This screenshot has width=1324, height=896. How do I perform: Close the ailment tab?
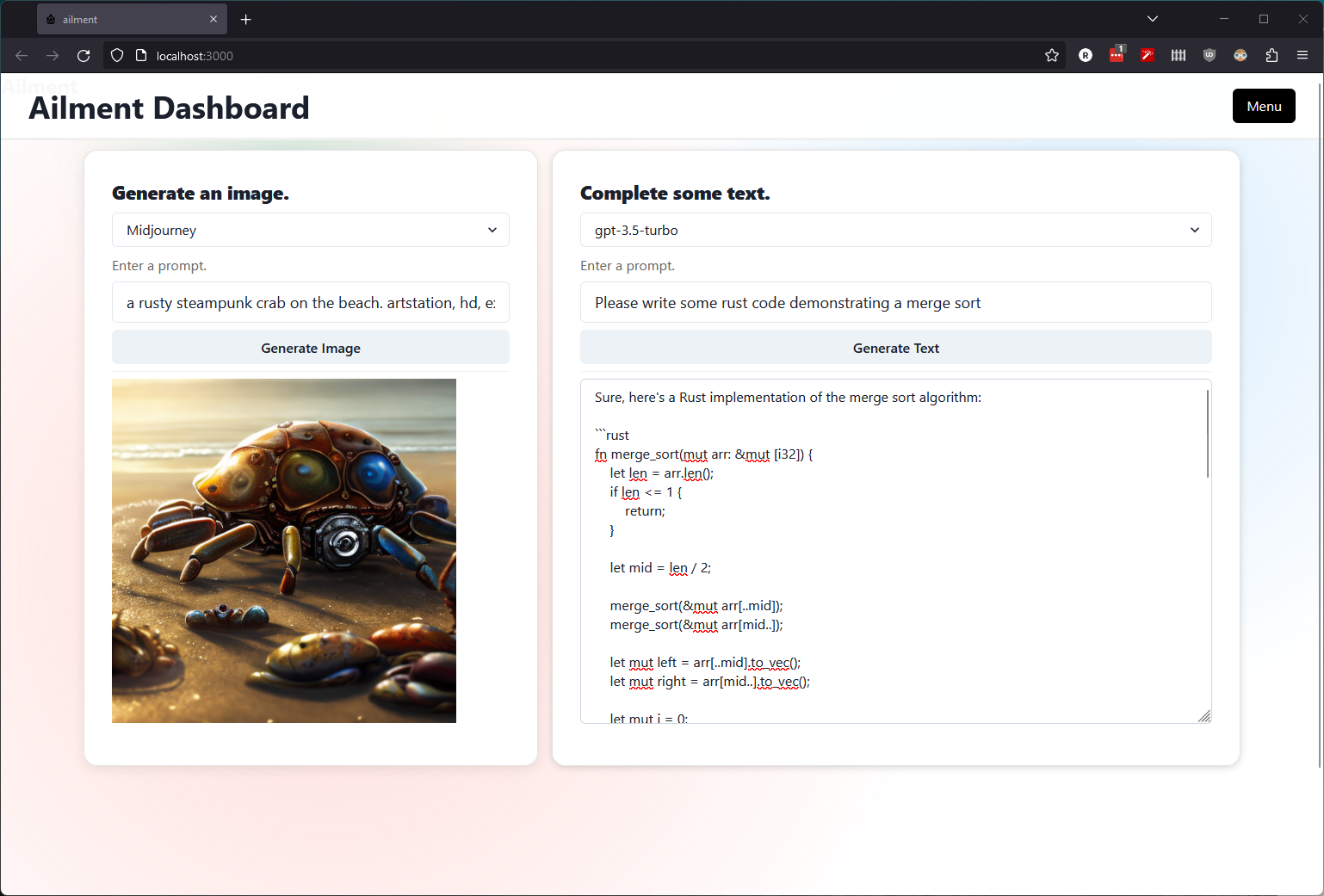tap(213, 19)
